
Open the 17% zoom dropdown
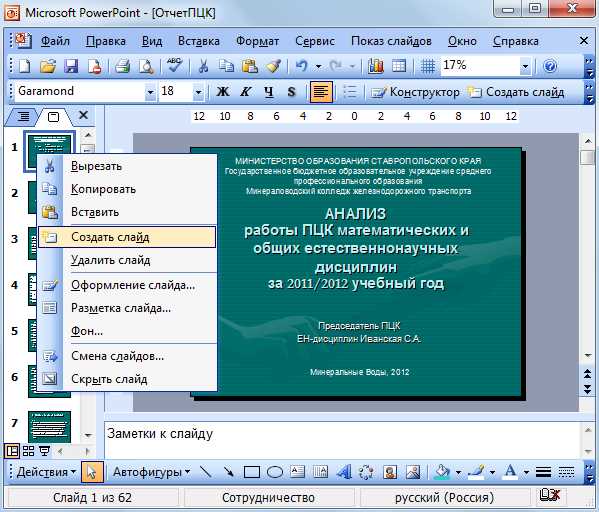(525, 66)
